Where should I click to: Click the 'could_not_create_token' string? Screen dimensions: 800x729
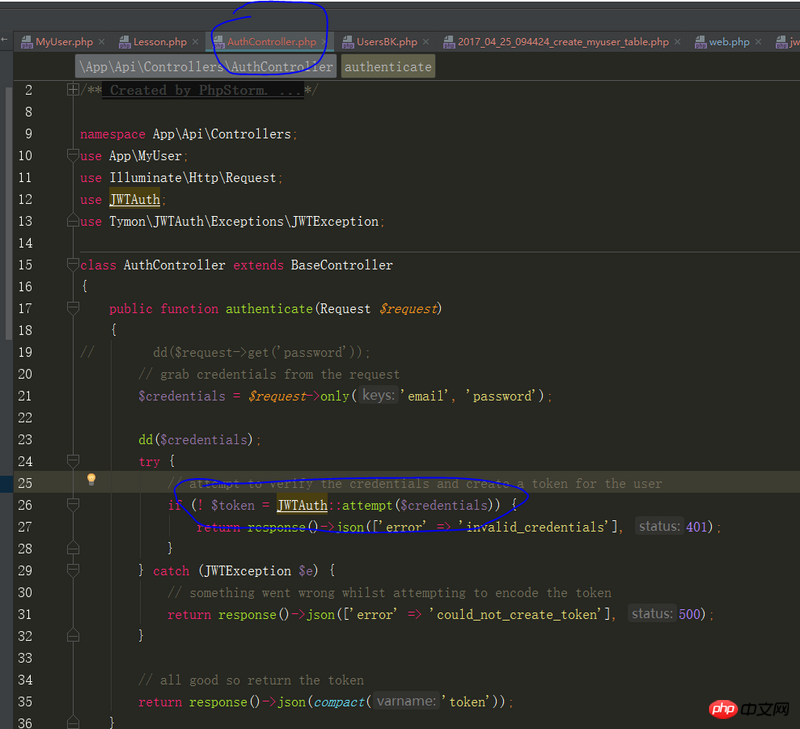(516, 615)
